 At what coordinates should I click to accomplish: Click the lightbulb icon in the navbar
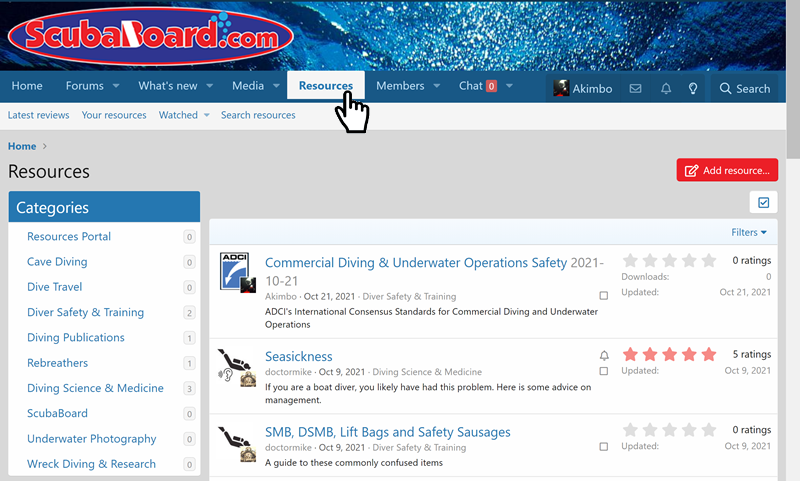693,89
